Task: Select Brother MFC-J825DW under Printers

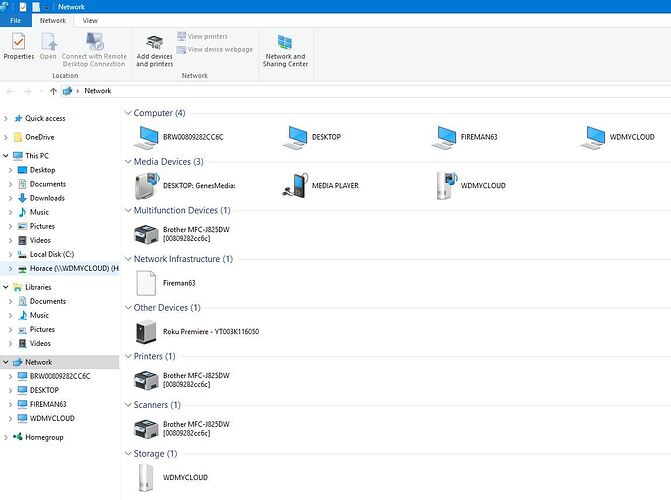Action: coord(182,380)
